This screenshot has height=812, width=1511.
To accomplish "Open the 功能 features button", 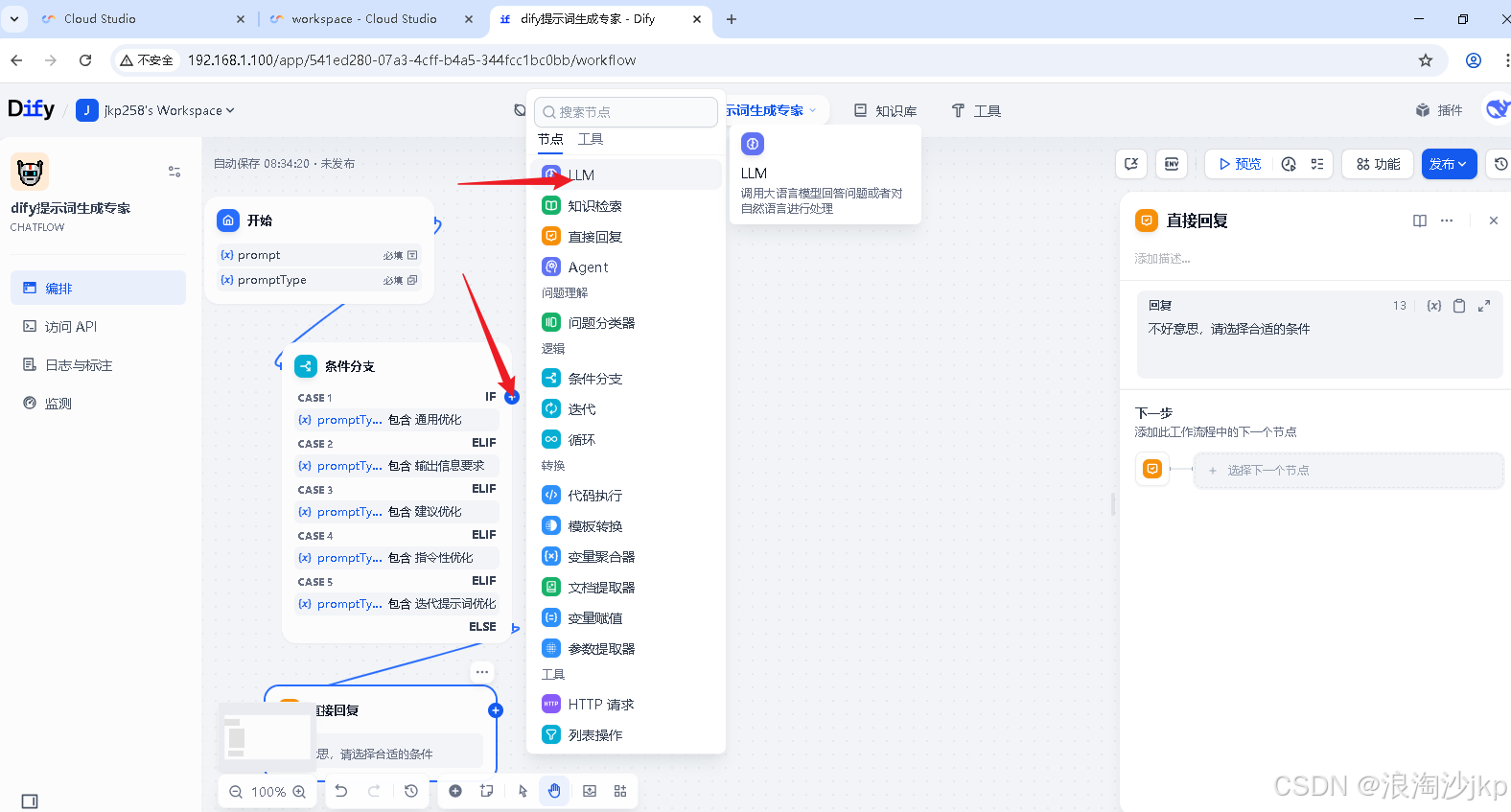I will coord(1378,164).
